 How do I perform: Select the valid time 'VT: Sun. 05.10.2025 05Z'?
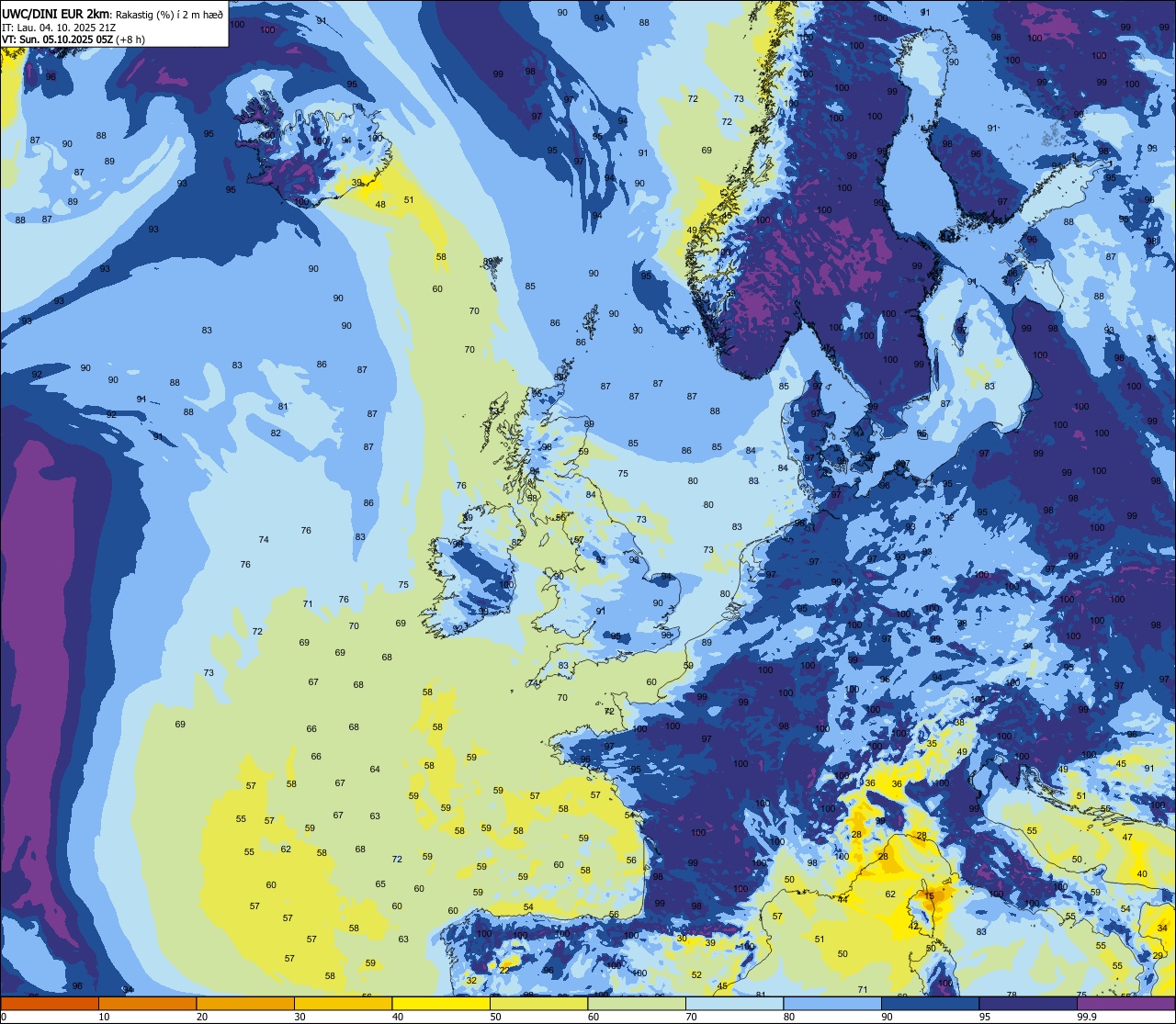pos(57,39)
